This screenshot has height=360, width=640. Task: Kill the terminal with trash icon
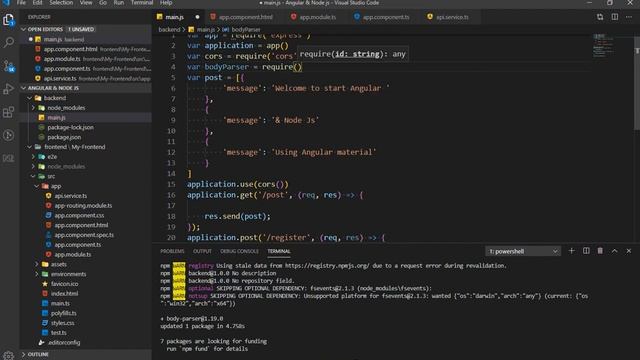(600, 251)
